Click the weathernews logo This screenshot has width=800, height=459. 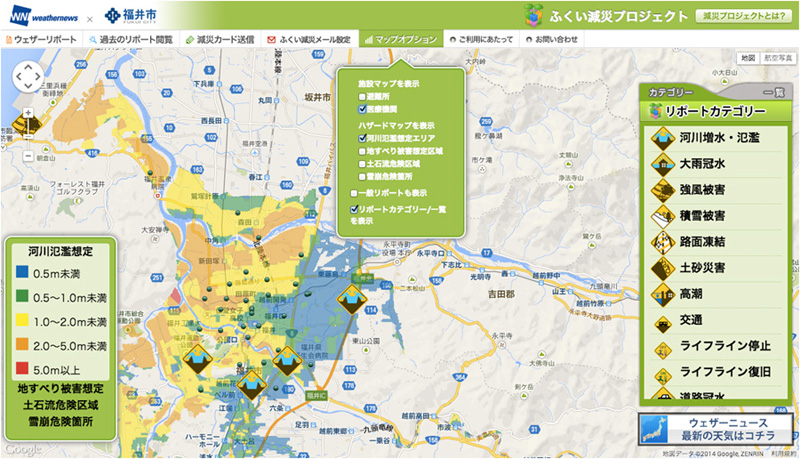(x=44, y=17)
